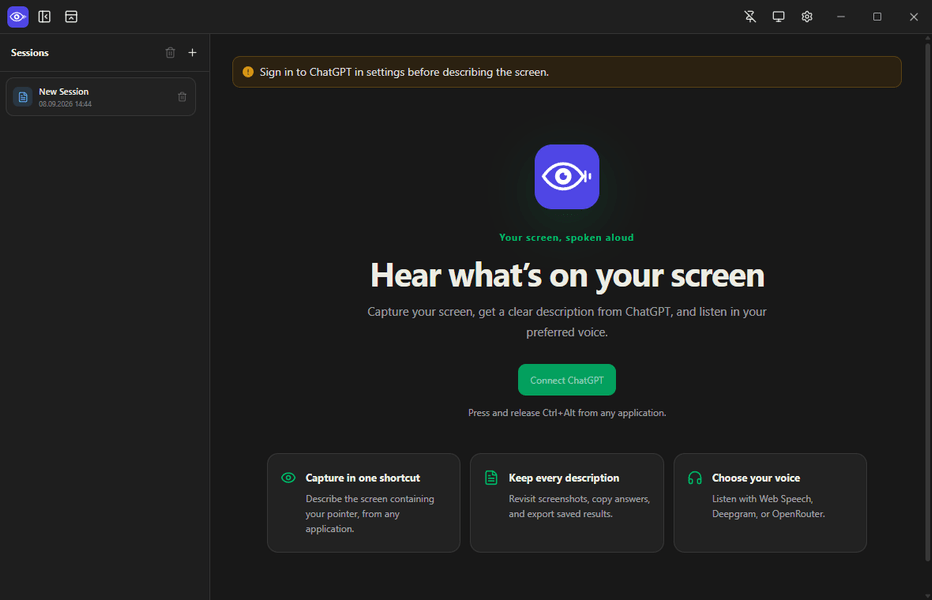This screenshot has height=600, width=932.
Task: Click the Capture in one shortcut card
Action: pos(364,503)
